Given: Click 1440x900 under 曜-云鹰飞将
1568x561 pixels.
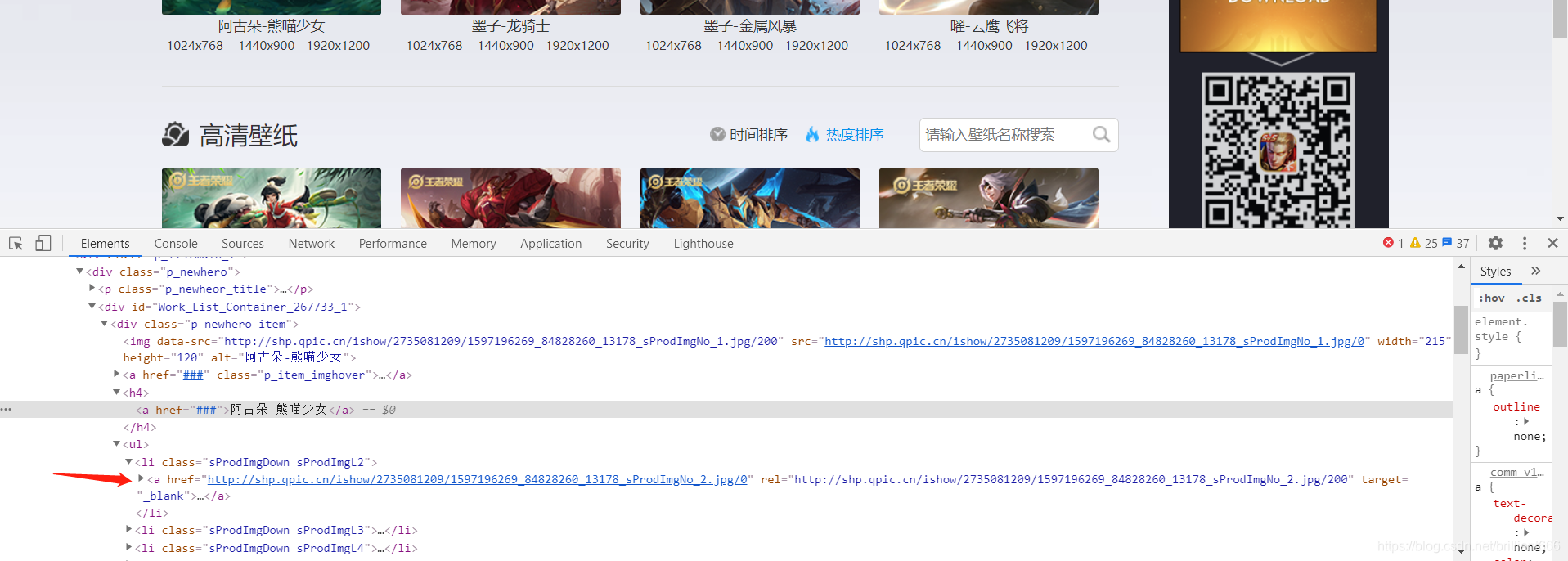Looking at the screenshot, I should [984, 46].
